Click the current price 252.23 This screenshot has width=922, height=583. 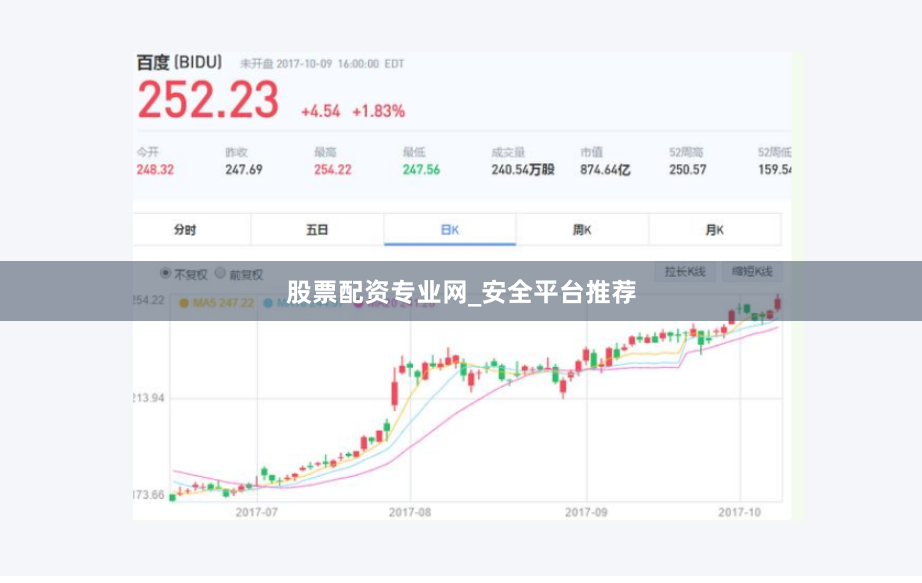coord(208,99)
